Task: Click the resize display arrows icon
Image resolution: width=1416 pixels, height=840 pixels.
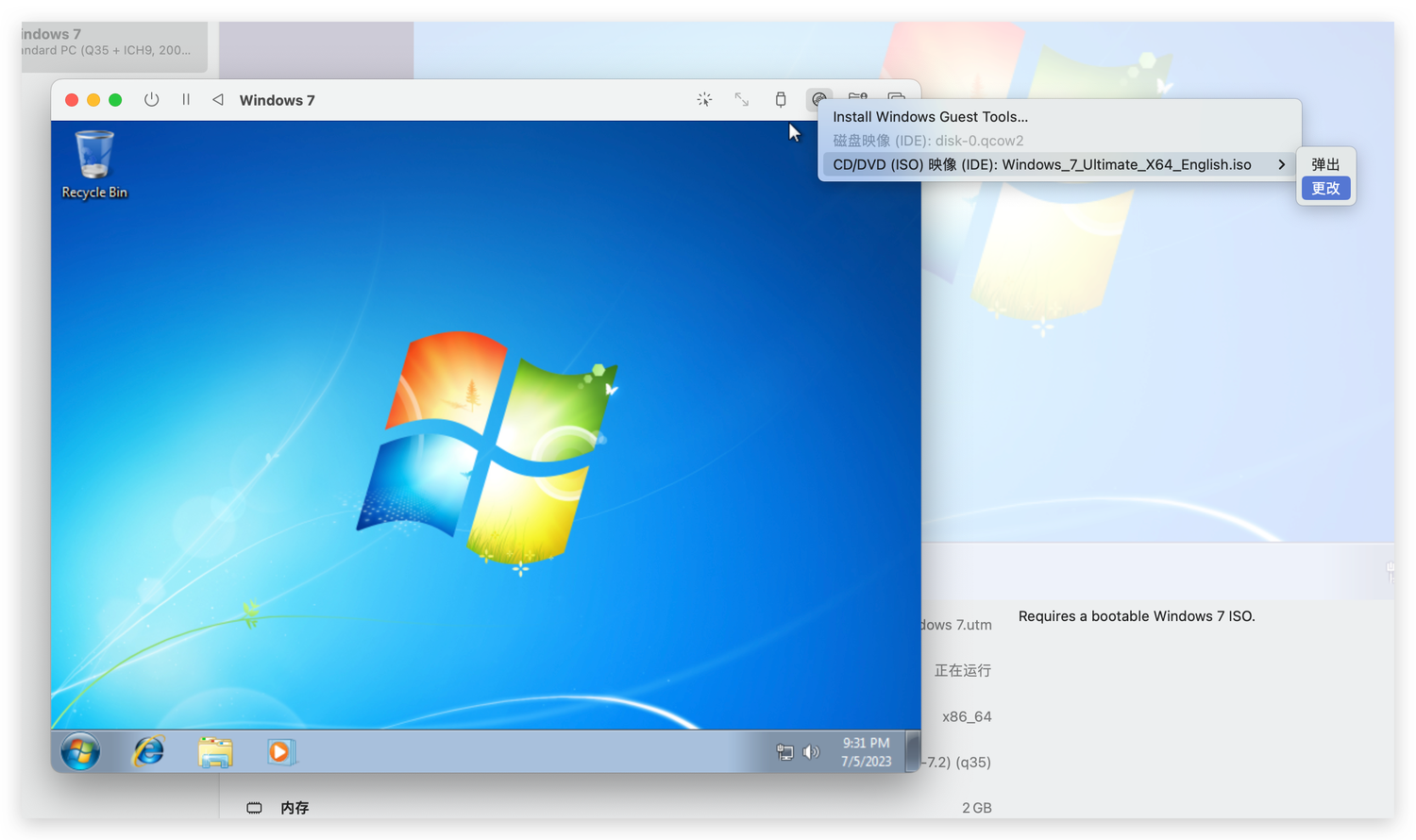Action: tap(742, 99)
